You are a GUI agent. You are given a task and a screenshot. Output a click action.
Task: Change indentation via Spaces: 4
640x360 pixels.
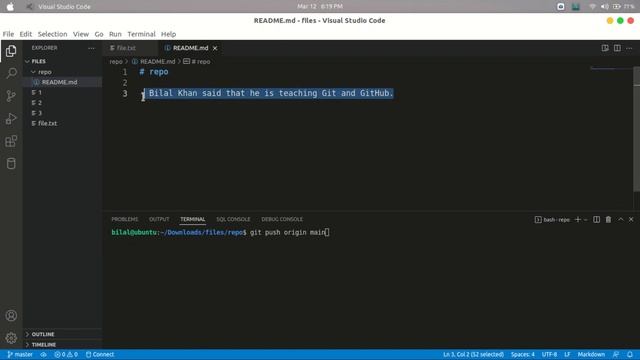click(522, 354)
